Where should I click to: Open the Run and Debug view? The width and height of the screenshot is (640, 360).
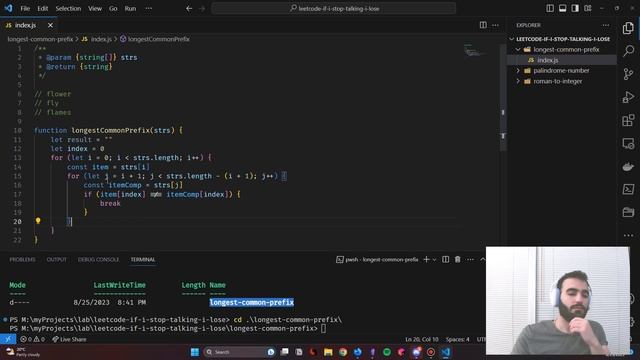pyautogui.click(x=628, y=97)
